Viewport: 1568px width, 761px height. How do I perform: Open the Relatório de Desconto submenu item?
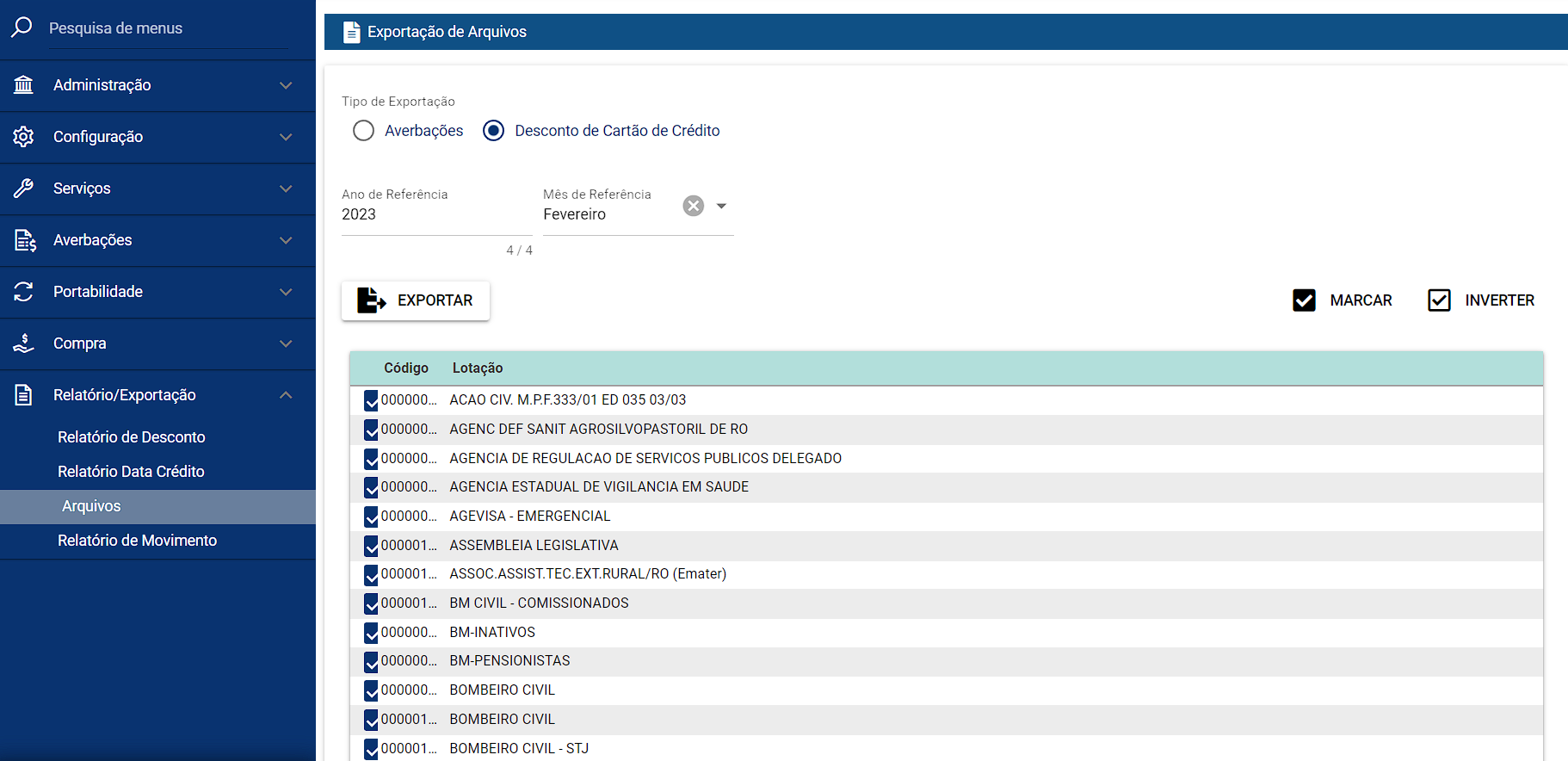tap(132, 437)
